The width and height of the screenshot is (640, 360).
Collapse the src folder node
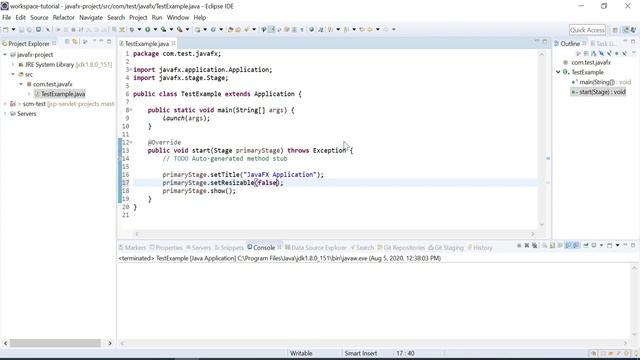[x=13, y=74]
